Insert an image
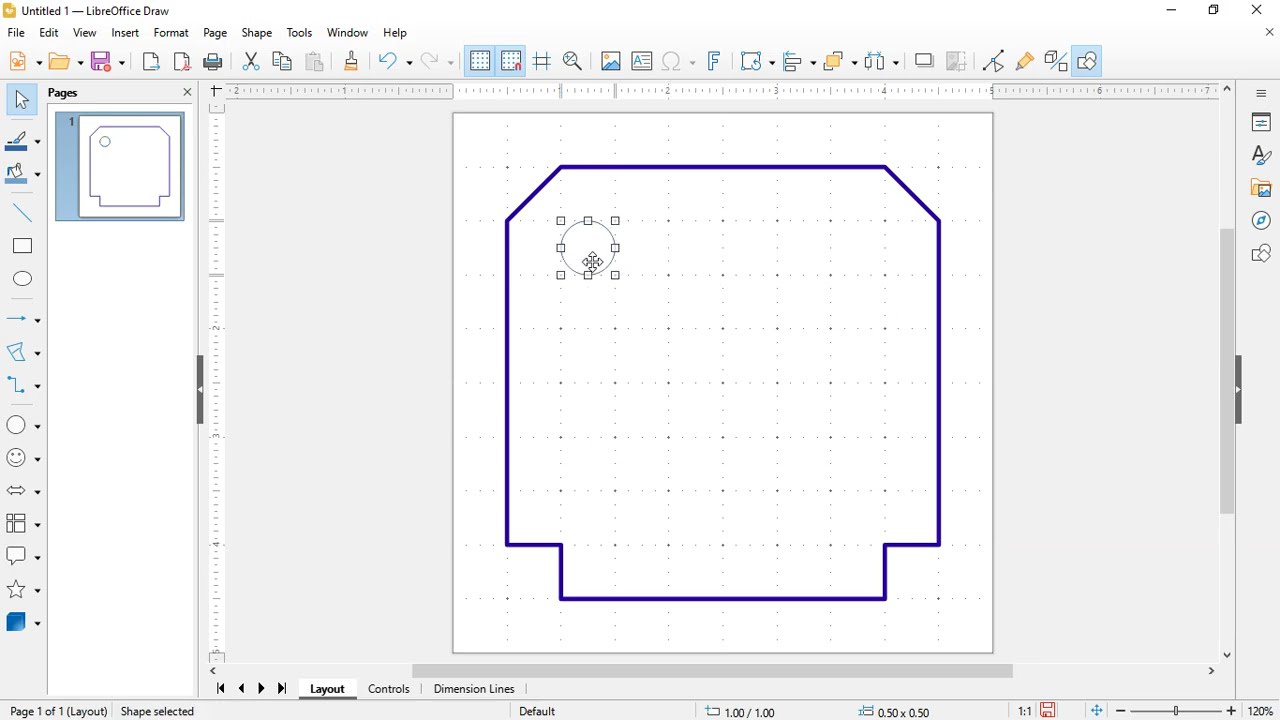 (611, 61)
